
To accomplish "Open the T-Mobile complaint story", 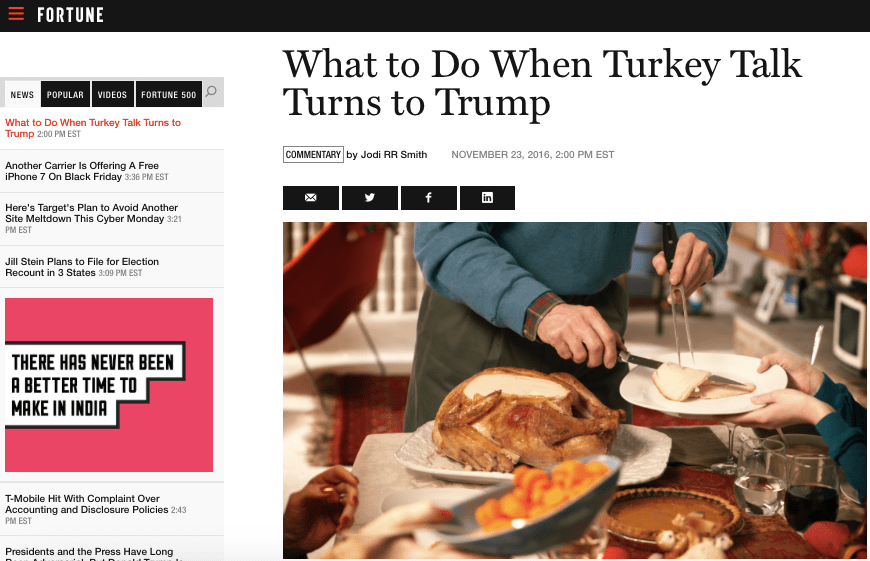I will 95,509.
